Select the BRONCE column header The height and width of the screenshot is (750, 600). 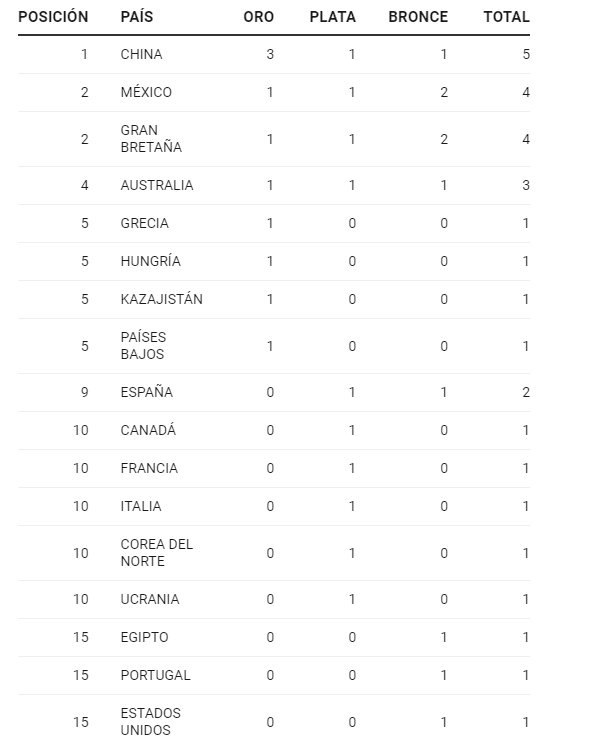coord(418,17)
